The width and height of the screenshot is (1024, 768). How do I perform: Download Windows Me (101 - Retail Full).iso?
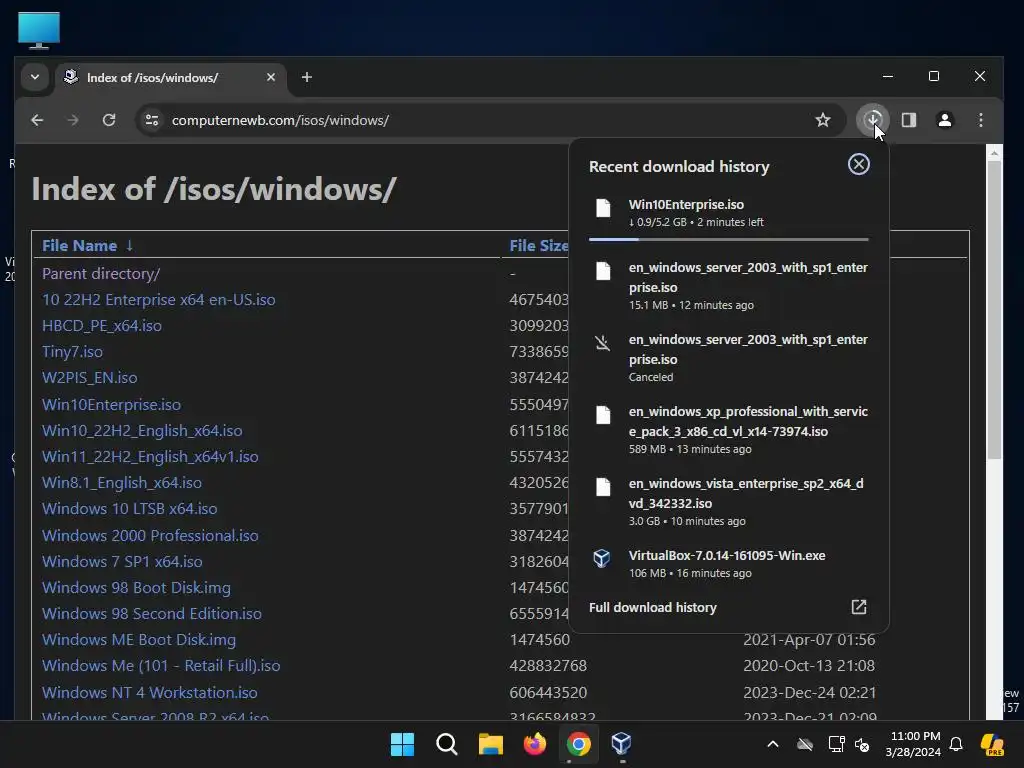point(161,666)
